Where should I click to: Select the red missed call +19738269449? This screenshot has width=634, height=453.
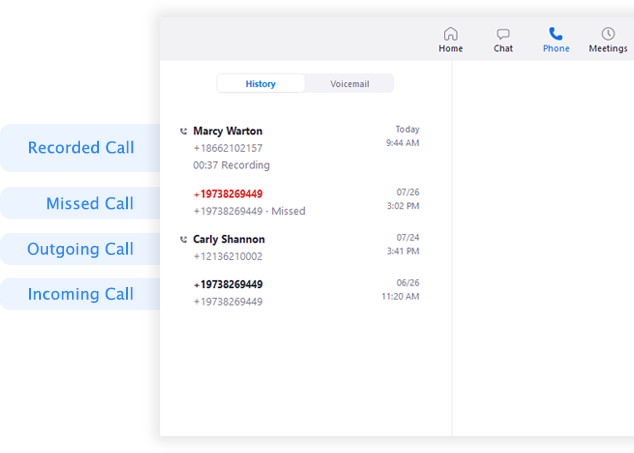tap(228, 194)
